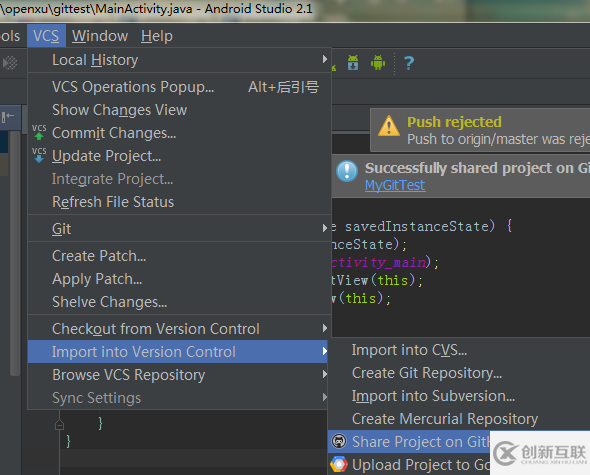
Task: Click the hide panel arrow icon
Action: pyautogui.click(x=8, y=117)
